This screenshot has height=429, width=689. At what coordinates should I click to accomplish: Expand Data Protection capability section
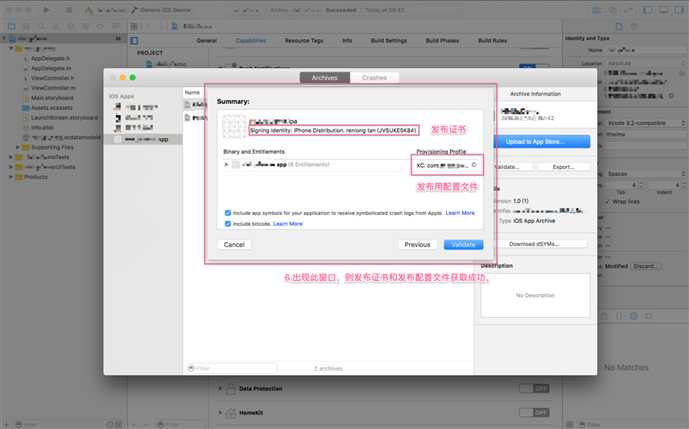(x=220, y=389)
